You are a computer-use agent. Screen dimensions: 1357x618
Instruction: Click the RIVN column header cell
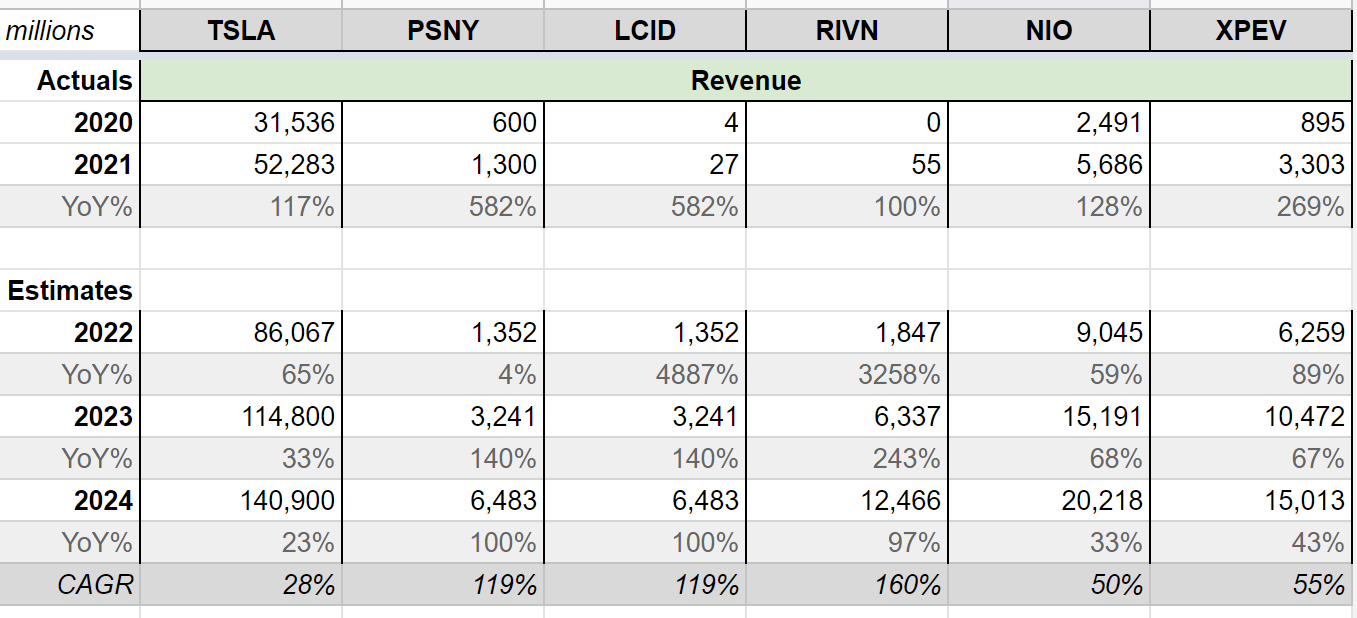[x=847, y=31]
